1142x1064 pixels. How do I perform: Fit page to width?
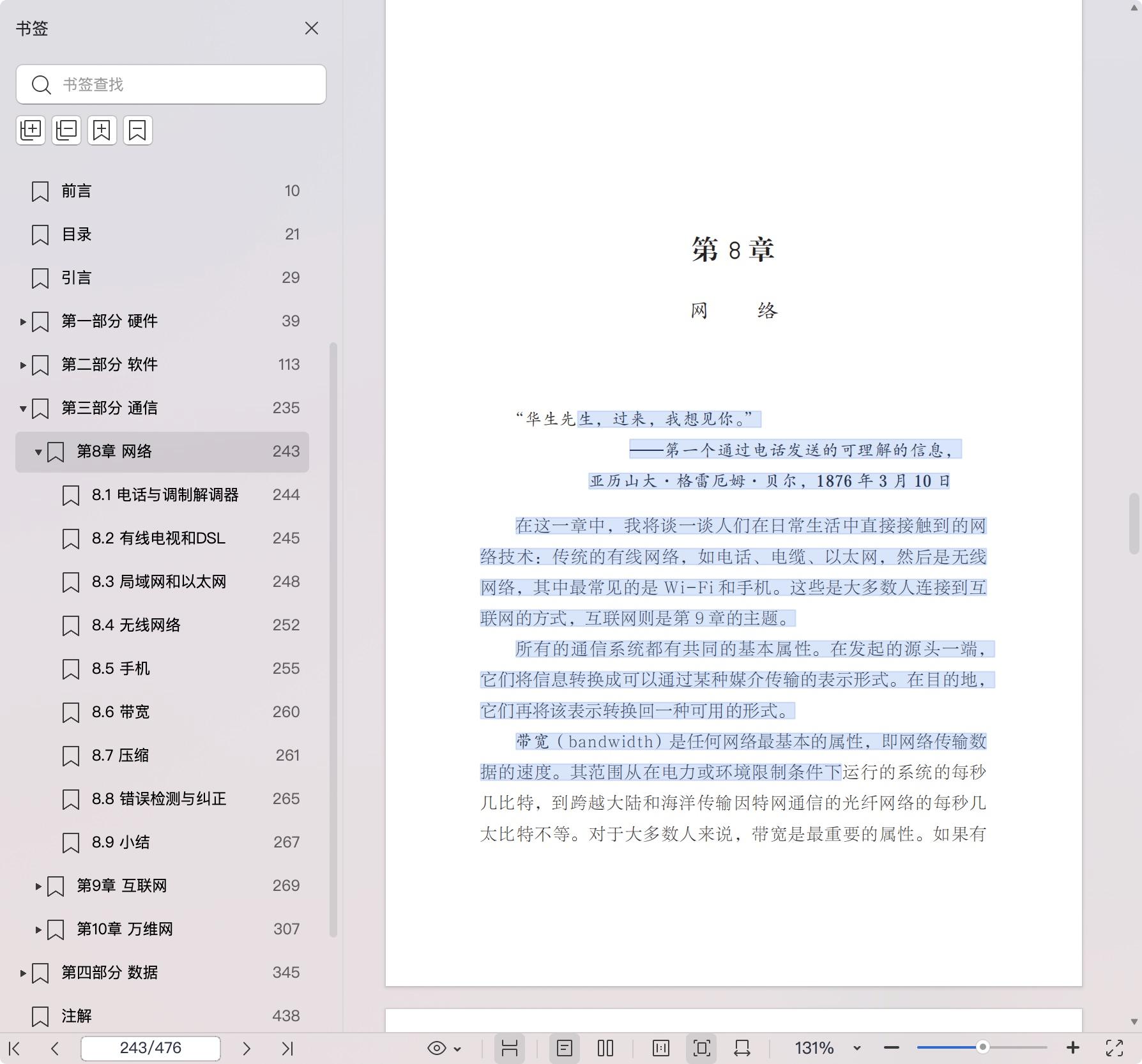[742, 1048]
